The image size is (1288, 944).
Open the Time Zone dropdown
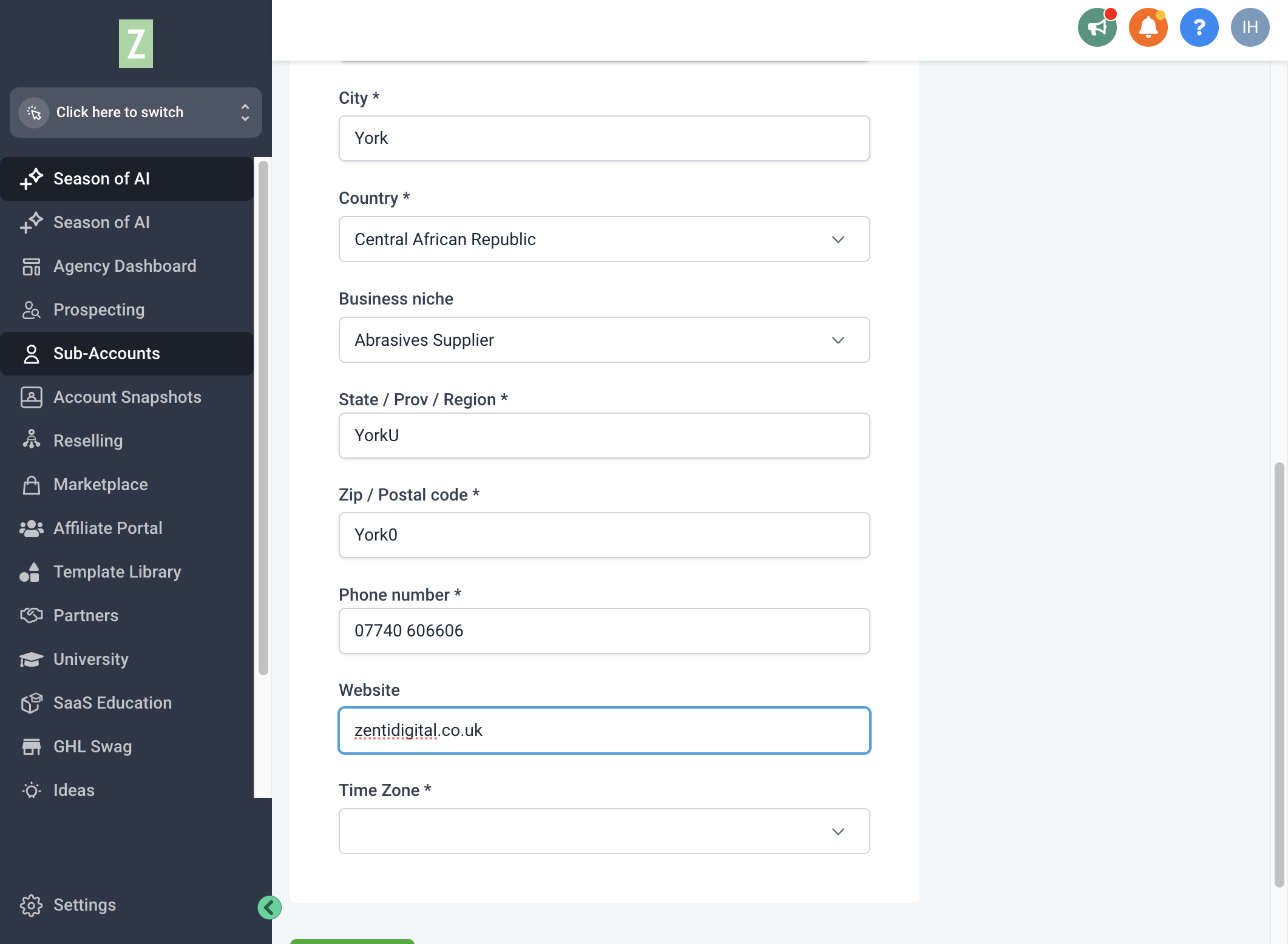pos(604,831)
